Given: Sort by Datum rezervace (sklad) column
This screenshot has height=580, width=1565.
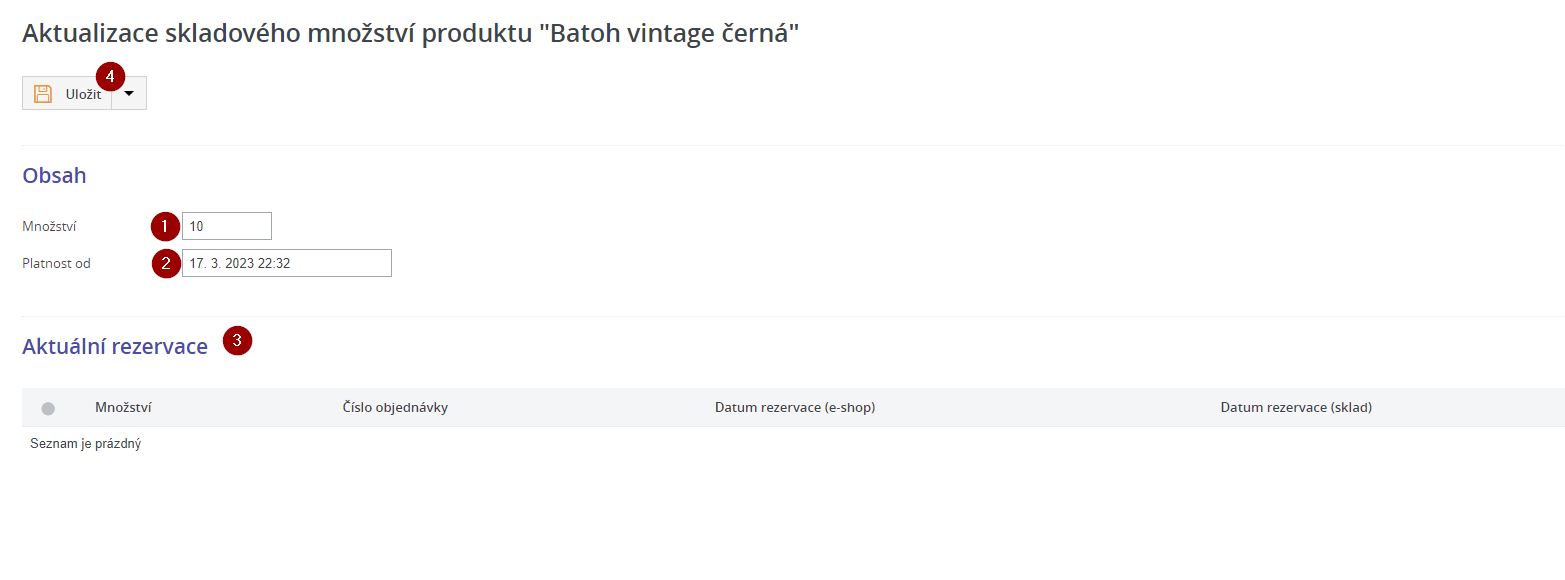Looking at the screenshot, I should [1296, 407].
